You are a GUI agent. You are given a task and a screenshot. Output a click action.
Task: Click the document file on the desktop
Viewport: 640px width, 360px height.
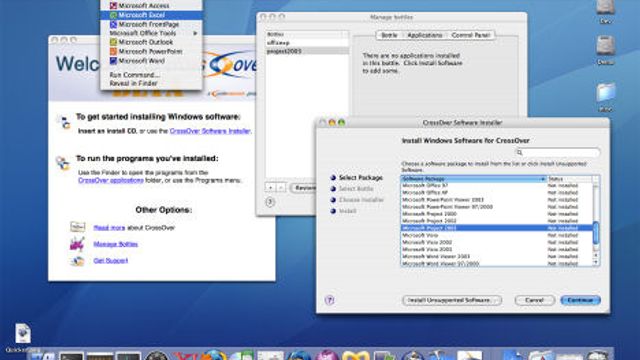(x=23, y=333)
